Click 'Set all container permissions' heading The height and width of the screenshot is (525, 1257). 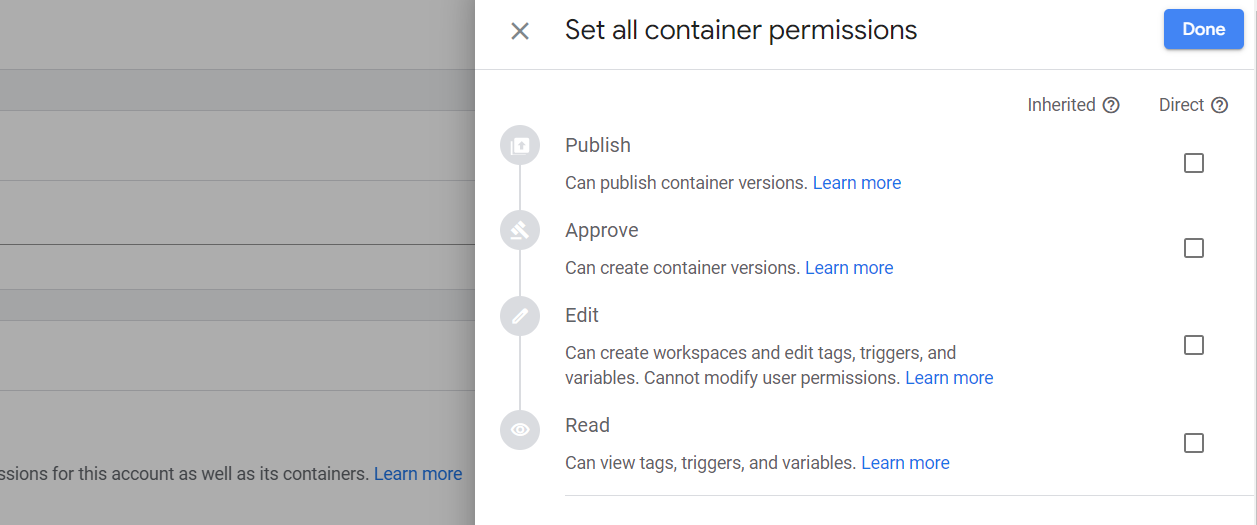point(741,30)
